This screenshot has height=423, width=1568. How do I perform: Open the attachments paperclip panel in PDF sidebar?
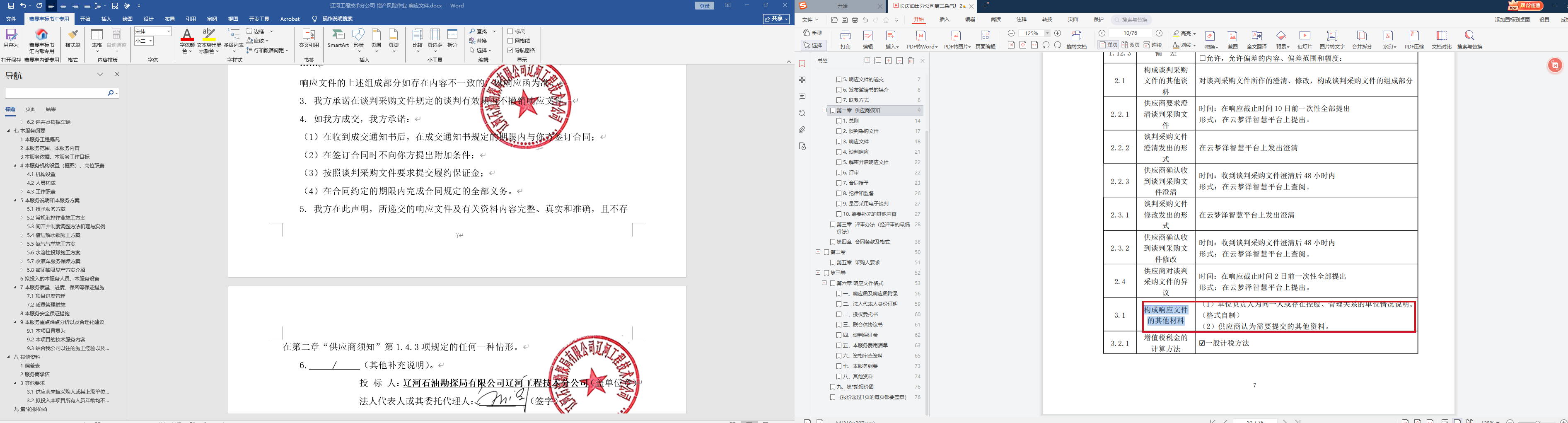click(802, 130)
